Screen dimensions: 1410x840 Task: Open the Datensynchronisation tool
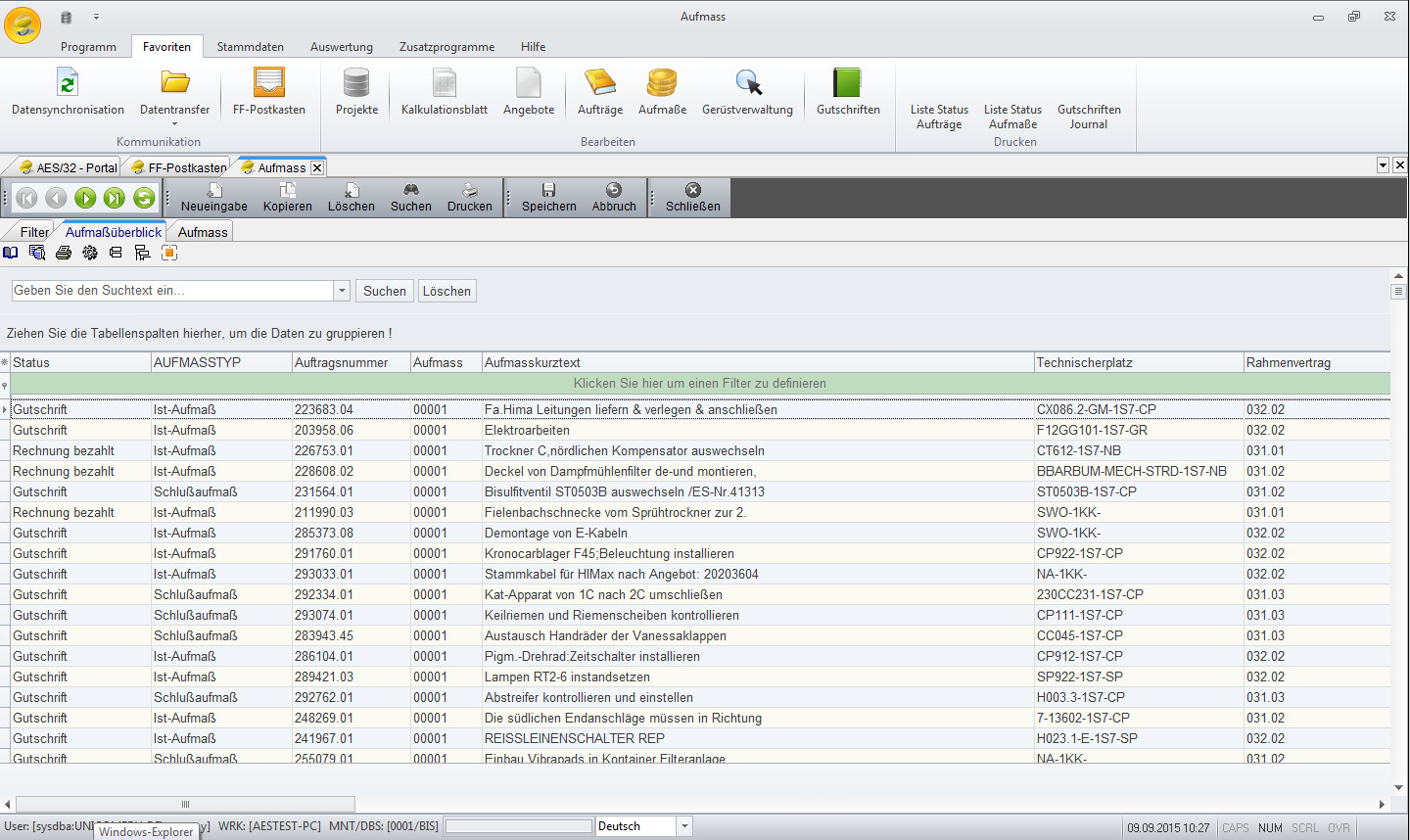click(68, 91)
